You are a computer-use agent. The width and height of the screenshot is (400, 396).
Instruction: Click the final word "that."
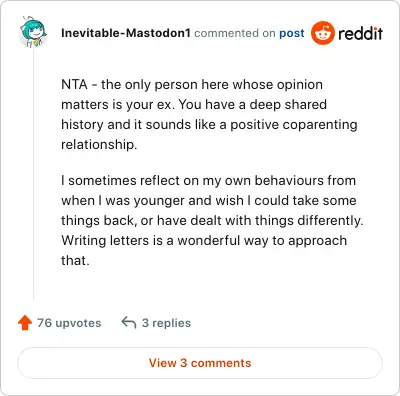coord(75,260)
